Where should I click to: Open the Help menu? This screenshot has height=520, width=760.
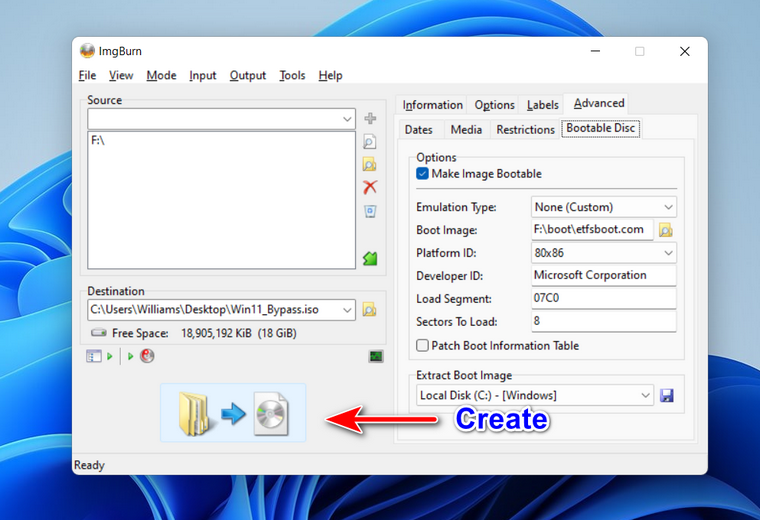tap(331, 76)
